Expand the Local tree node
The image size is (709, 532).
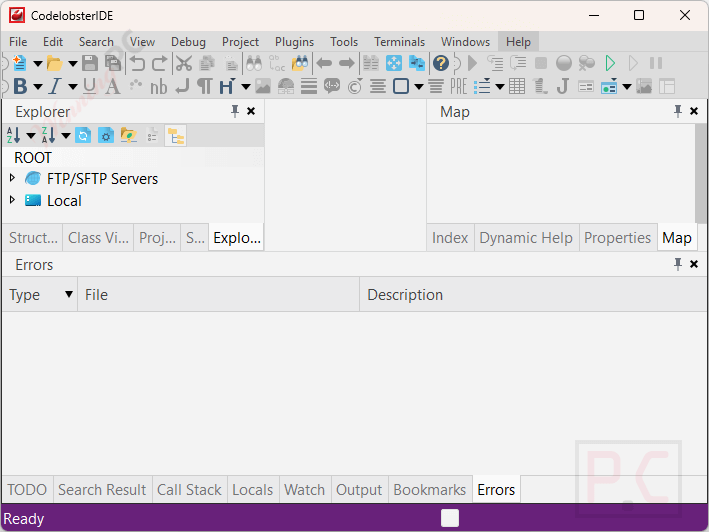tap(12, 200)
